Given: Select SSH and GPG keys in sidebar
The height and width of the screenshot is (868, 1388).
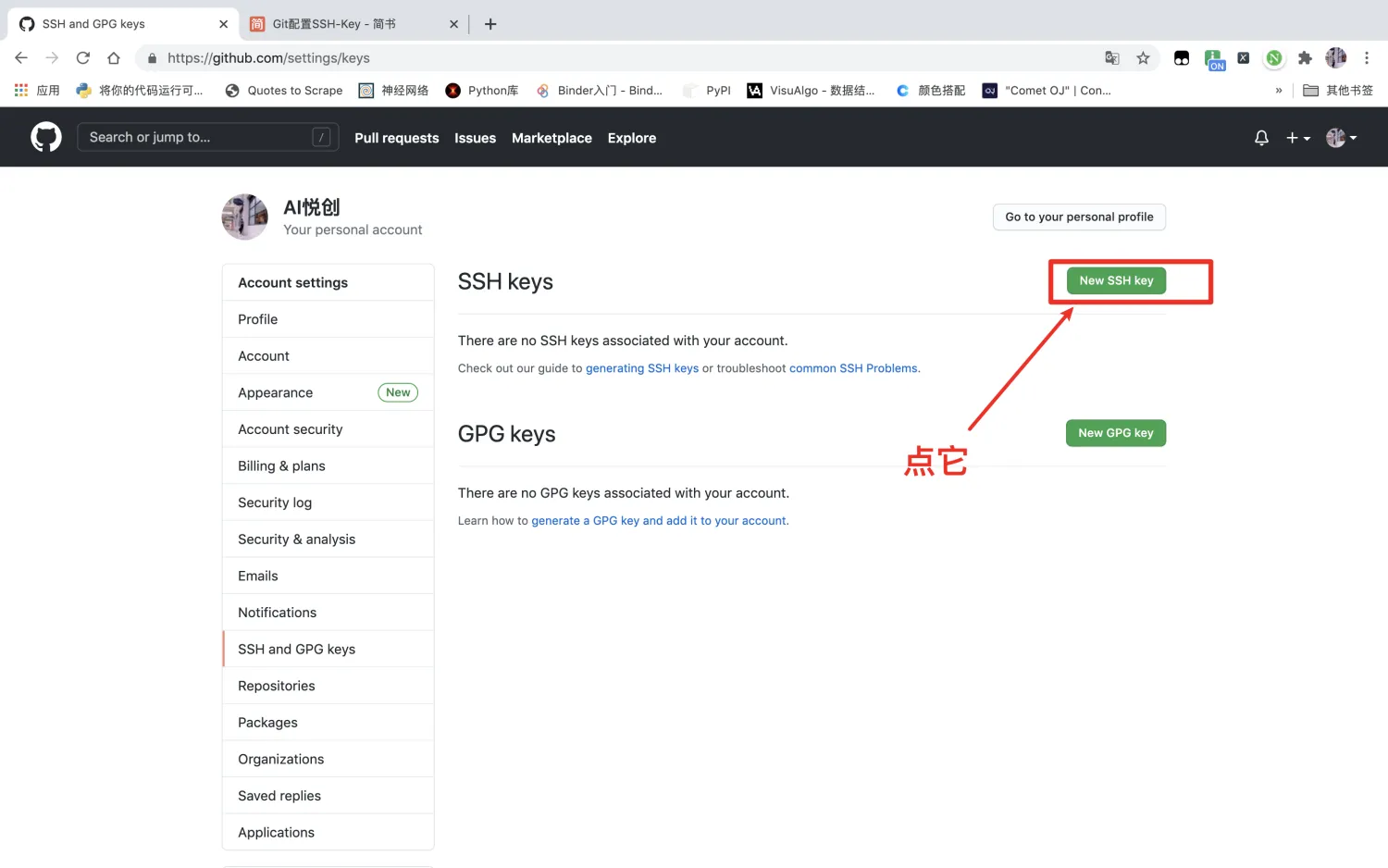Looking at the screenshot, I should (328, 650).
